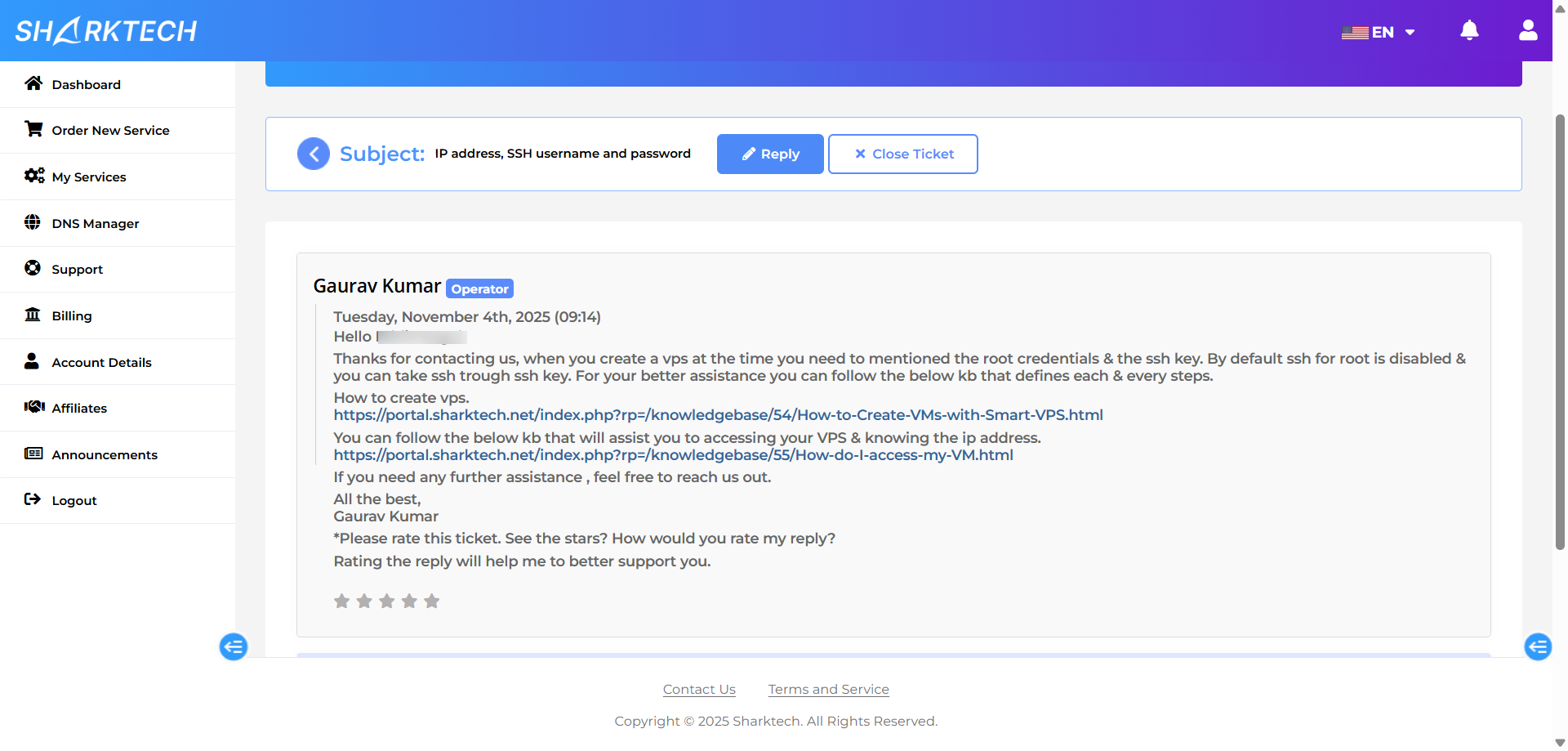
Task: Open the How-to-Create-VMs knowledgebase link
Action: (x=718, y=415)
